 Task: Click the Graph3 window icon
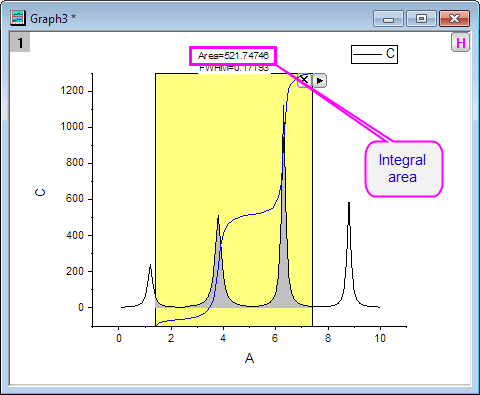18,18
